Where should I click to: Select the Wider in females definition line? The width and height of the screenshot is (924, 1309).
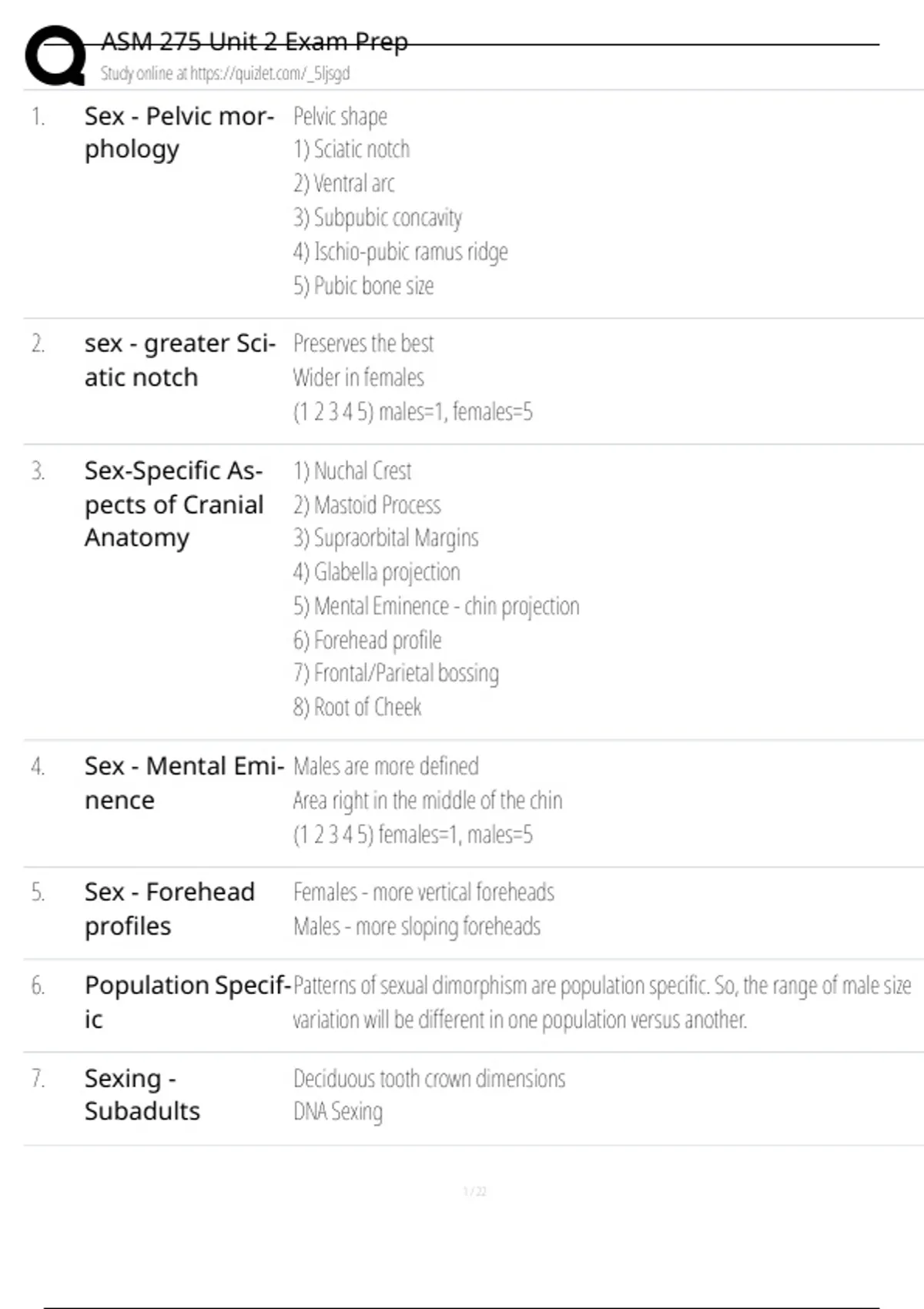click(x=359, y=377)
